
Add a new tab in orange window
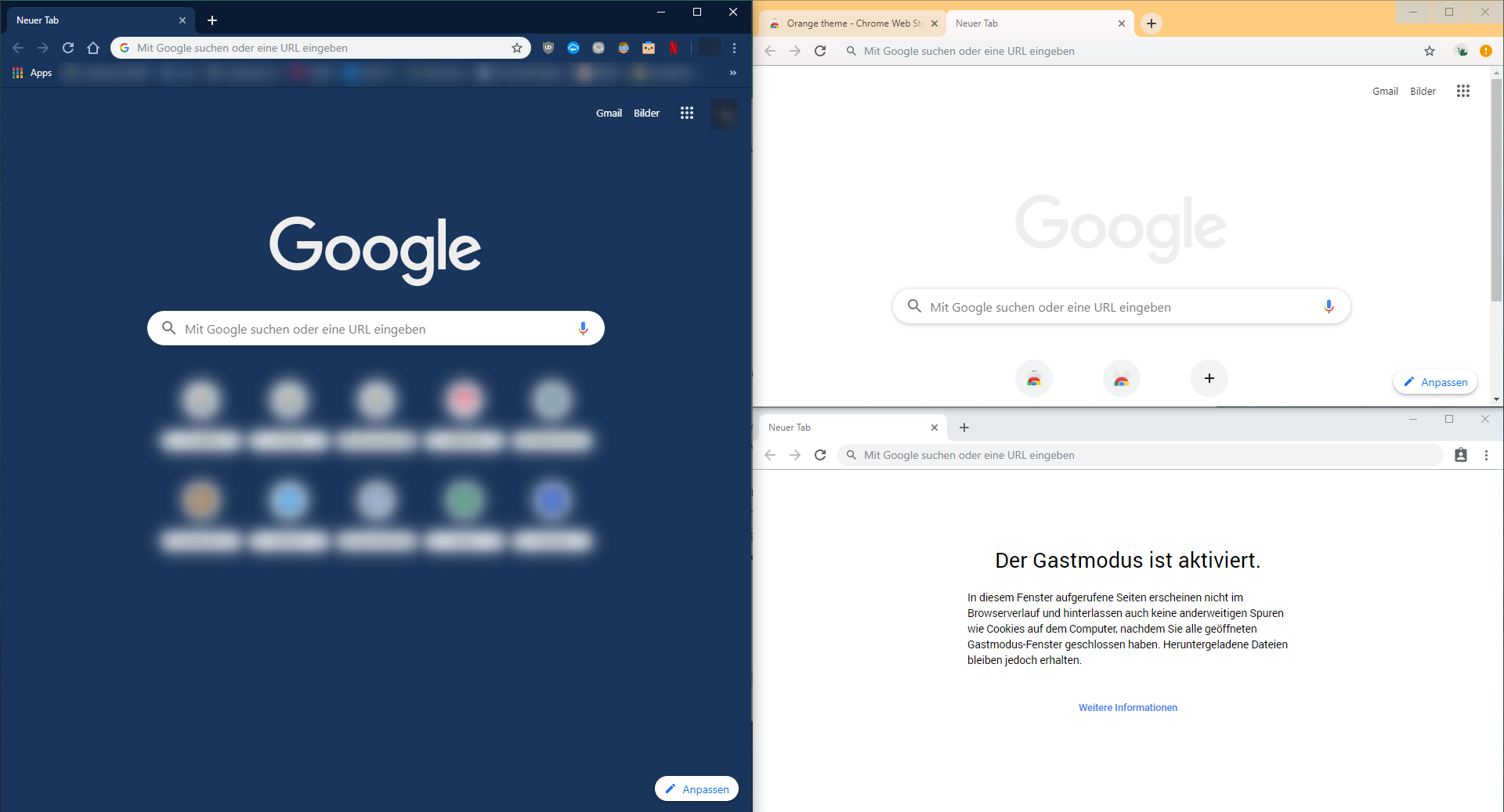[1151, 23]
